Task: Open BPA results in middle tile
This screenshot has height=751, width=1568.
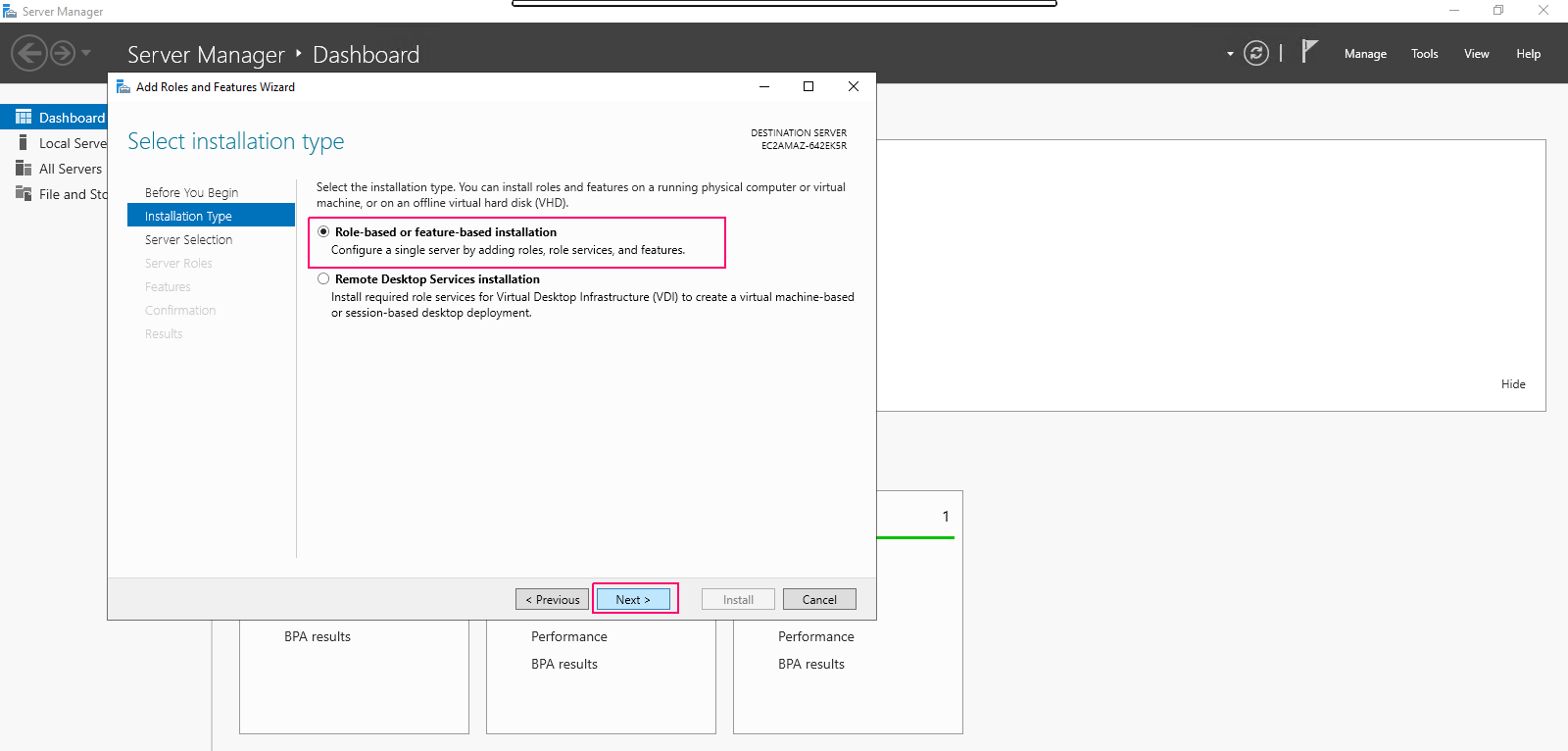Action: pyautogui.click(x=564, y=665)
